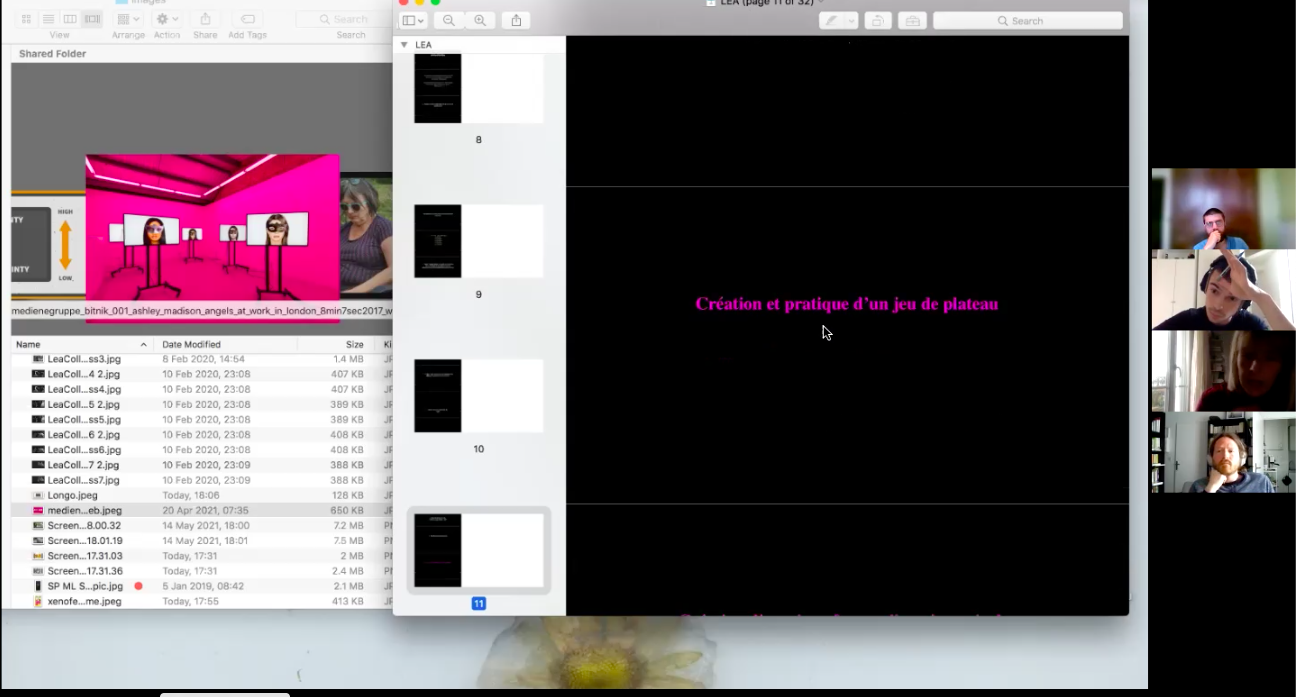Zoom out in the Preview window
The width and height of the screenshot is (1296, 697).
coord(449,20)
